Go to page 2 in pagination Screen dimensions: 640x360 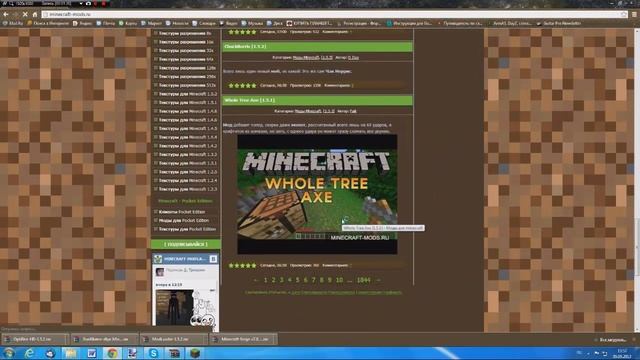pyautogui.click(x=273, y=280)
